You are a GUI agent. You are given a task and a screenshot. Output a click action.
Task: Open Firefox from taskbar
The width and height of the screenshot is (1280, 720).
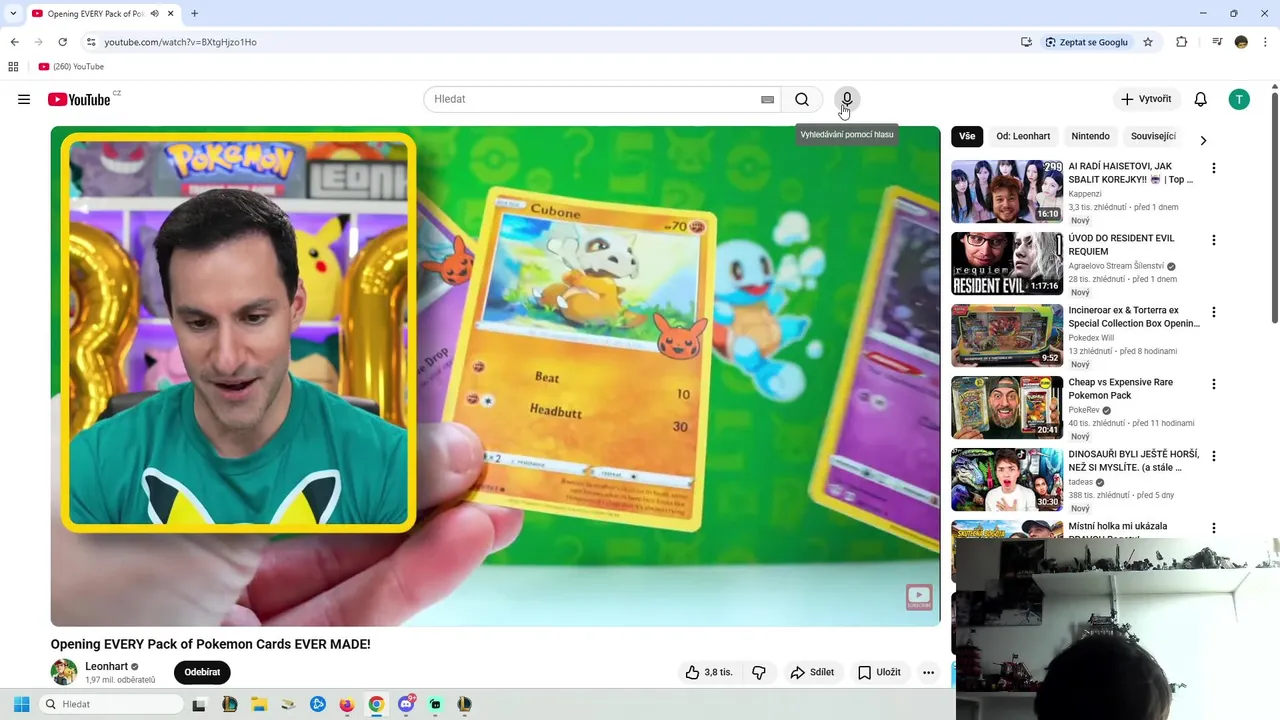click(347, 704)
